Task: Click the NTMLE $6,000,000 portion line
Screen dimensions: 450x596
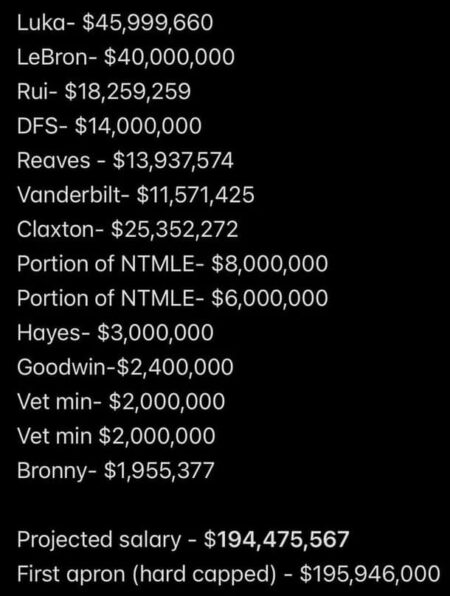Action: (x=173, y=299)
